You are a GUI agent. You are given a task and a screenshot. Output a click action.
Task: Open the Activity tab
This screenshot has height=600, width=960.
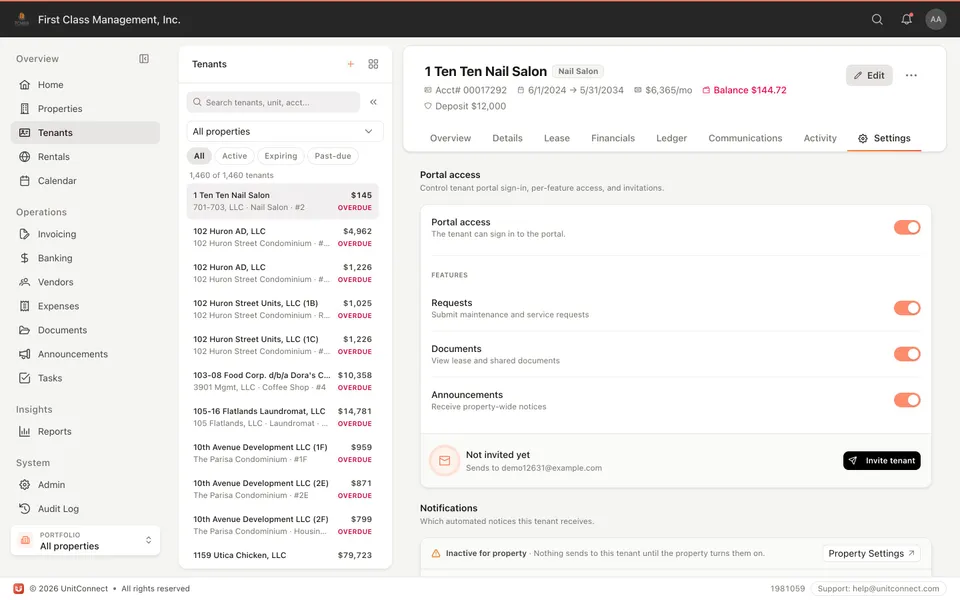[x=820, y=138]
